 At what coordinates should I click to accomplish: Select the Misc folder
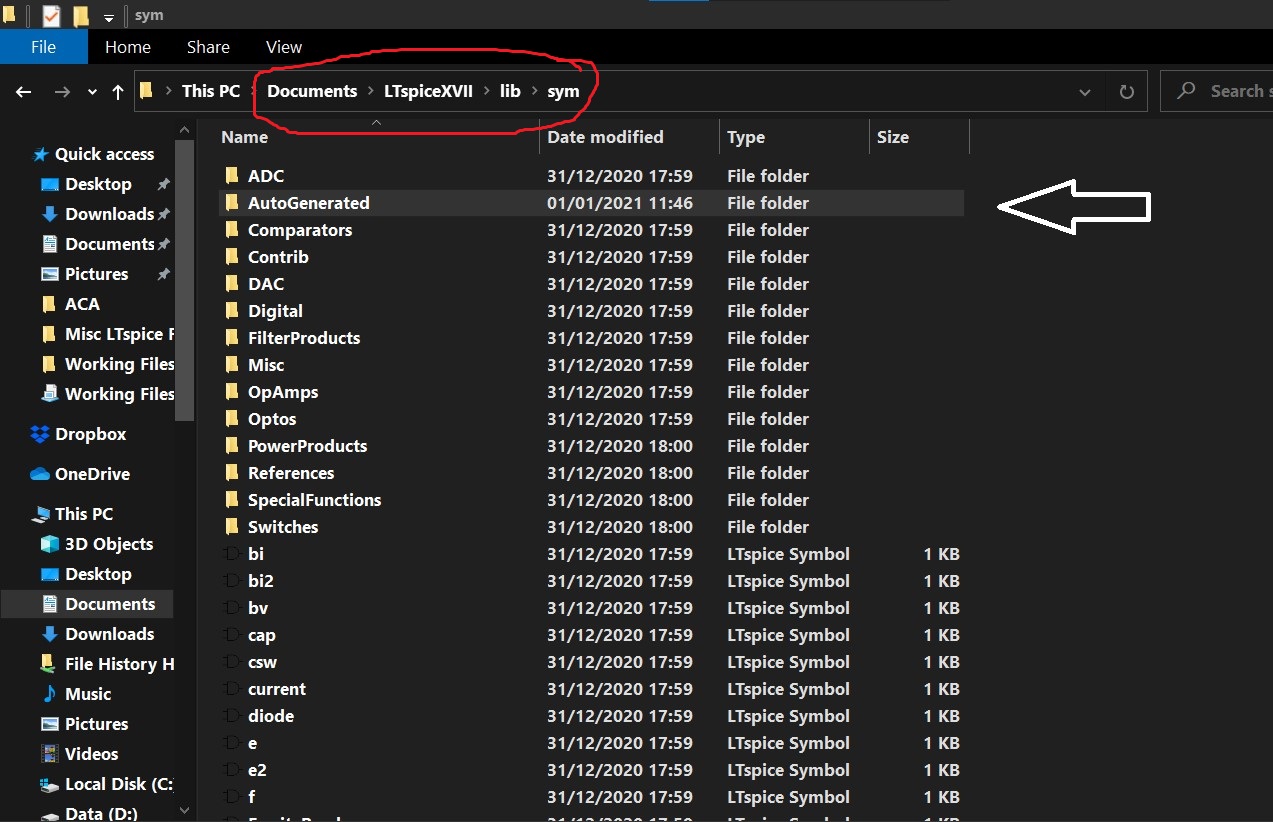590,365
